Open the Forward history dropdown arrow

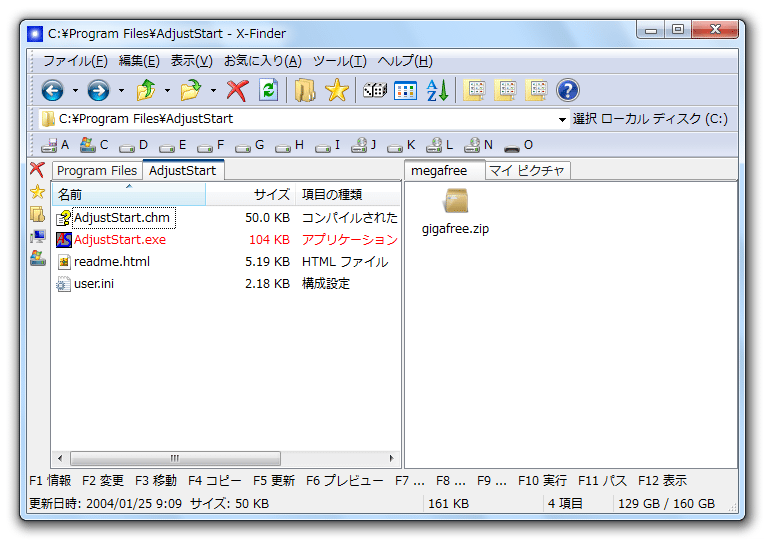(121, 90)
